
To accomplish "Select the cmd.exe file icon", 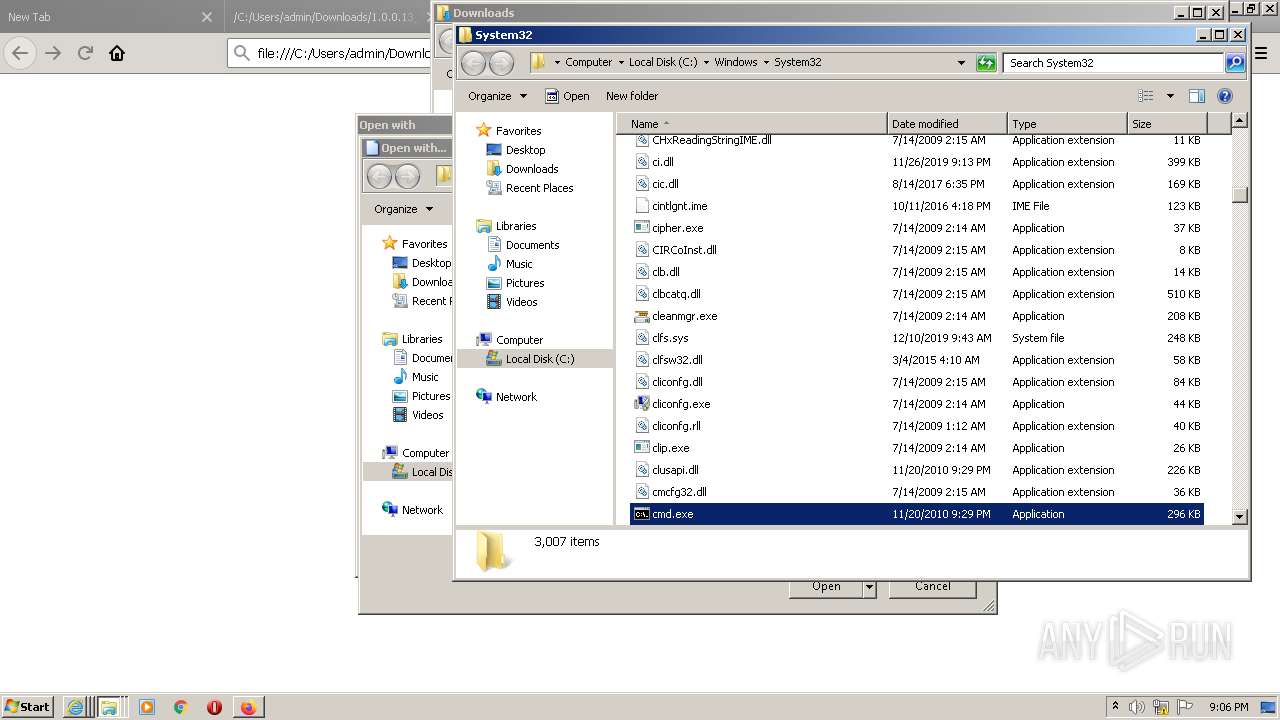I will click(x=642, y=514).
